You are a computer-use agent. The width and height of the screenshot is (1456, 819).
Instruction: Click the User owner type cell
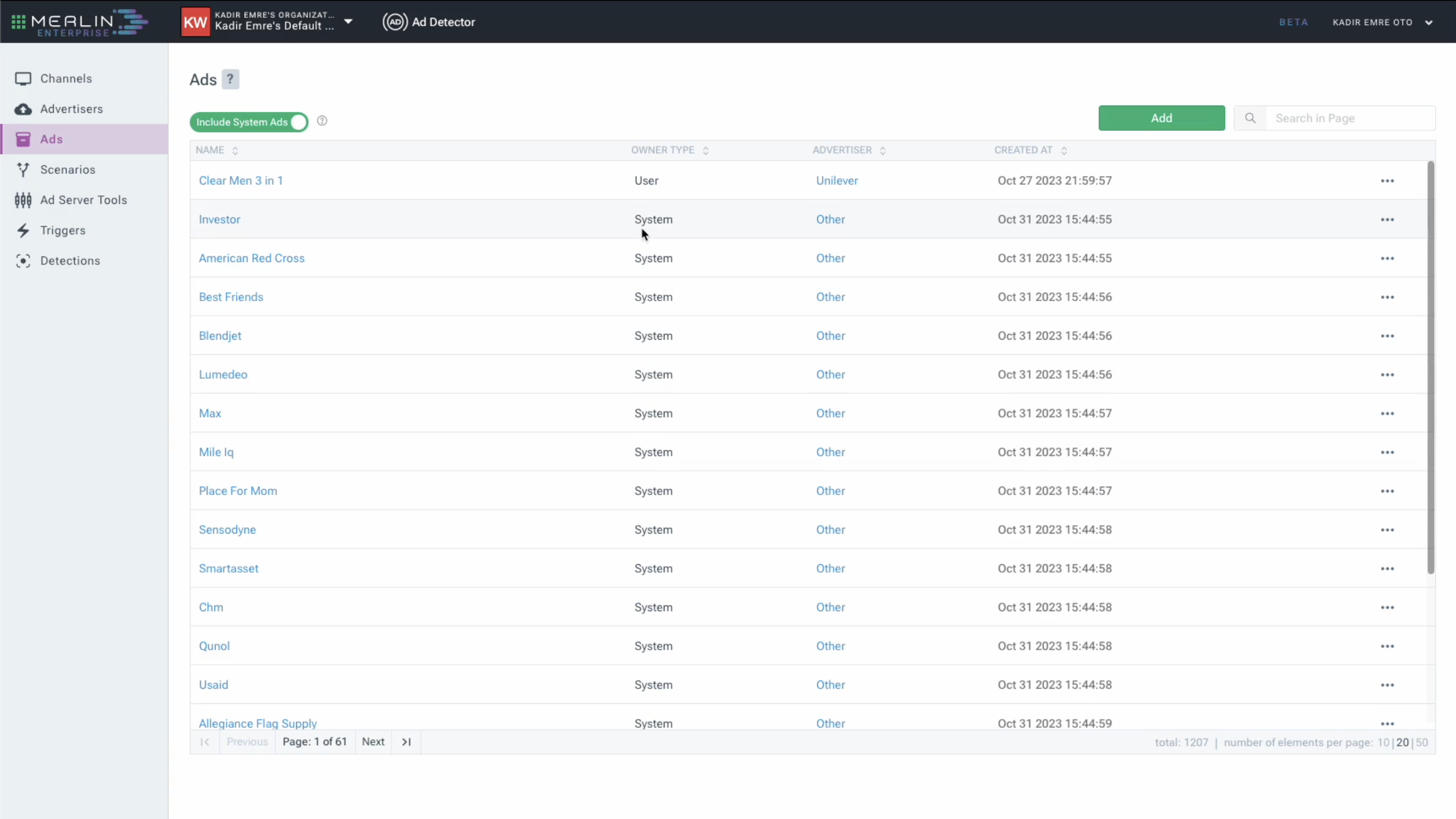[x=646, y=181]
